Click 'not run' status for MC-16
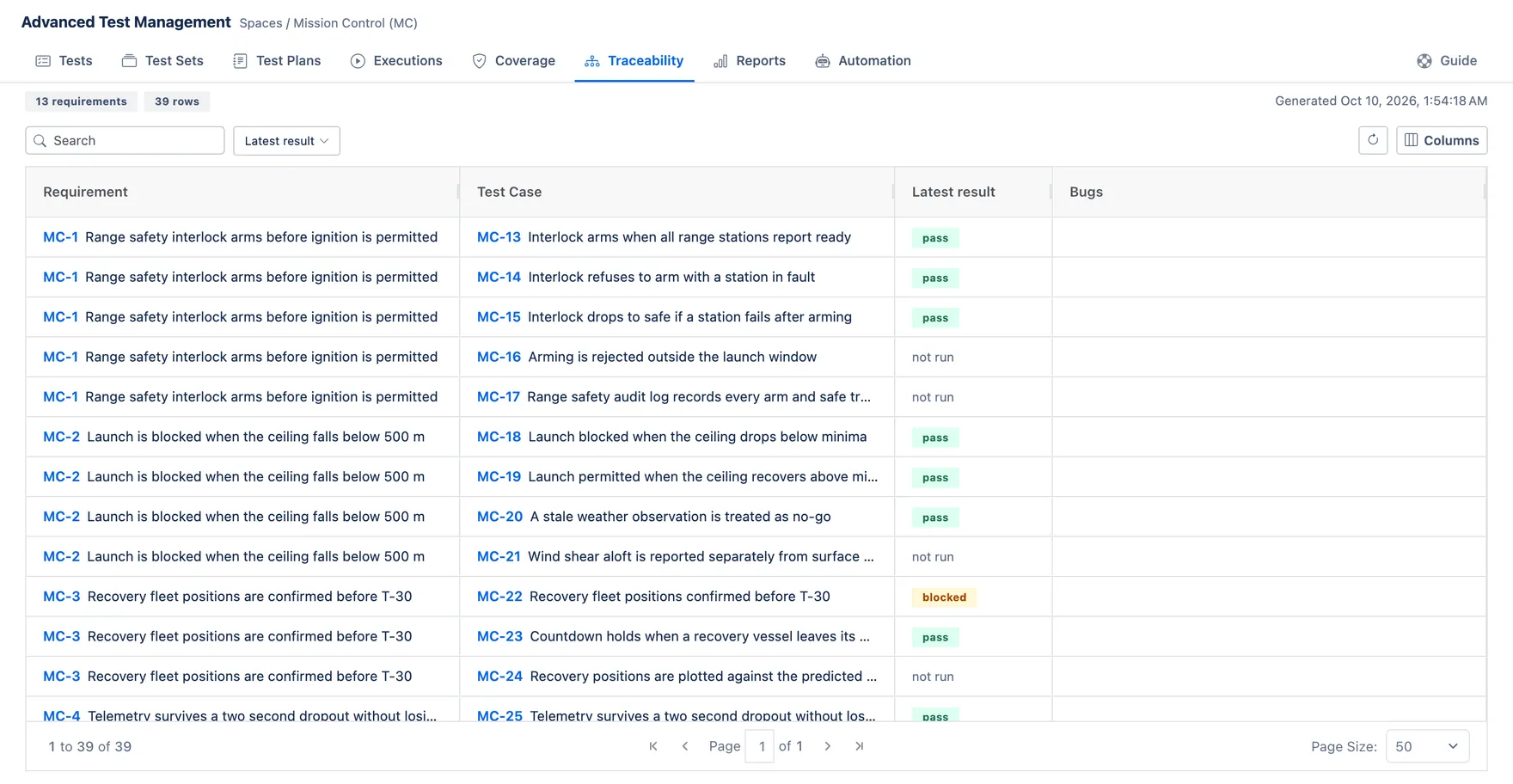 [933, 358]
